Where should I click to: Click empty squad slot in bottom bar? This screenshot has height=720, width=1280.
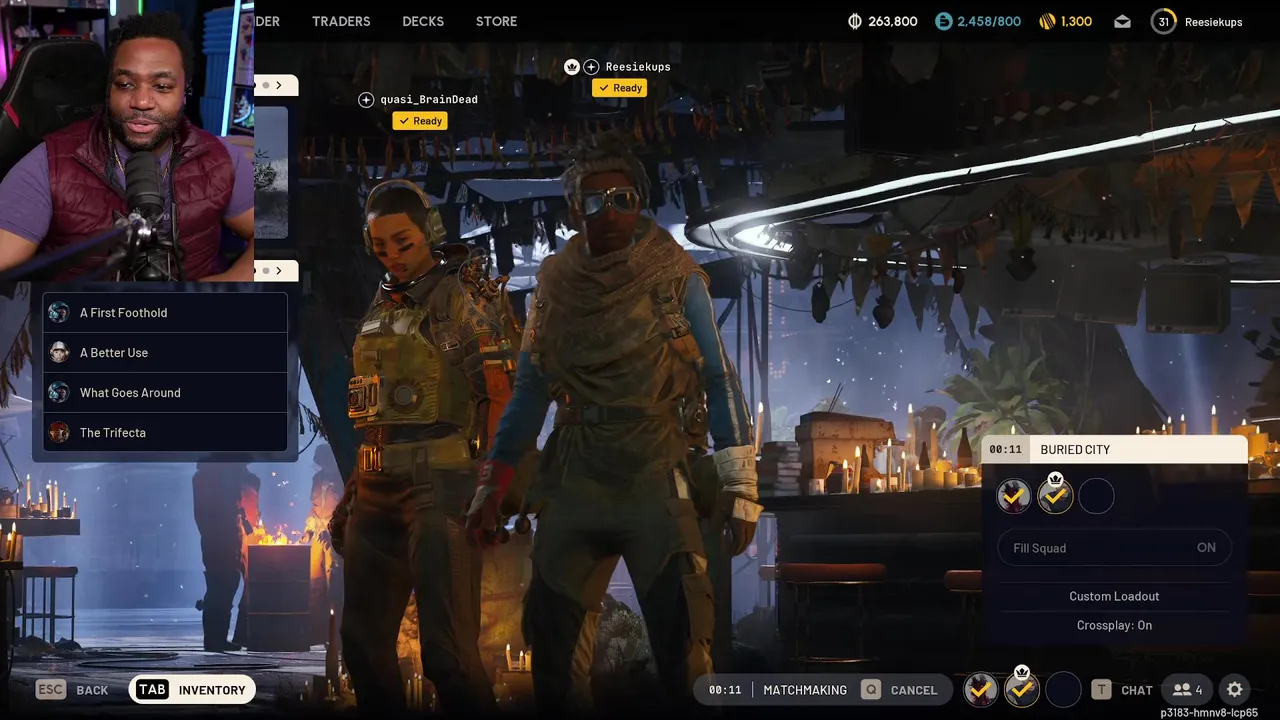click(1063, 689)
